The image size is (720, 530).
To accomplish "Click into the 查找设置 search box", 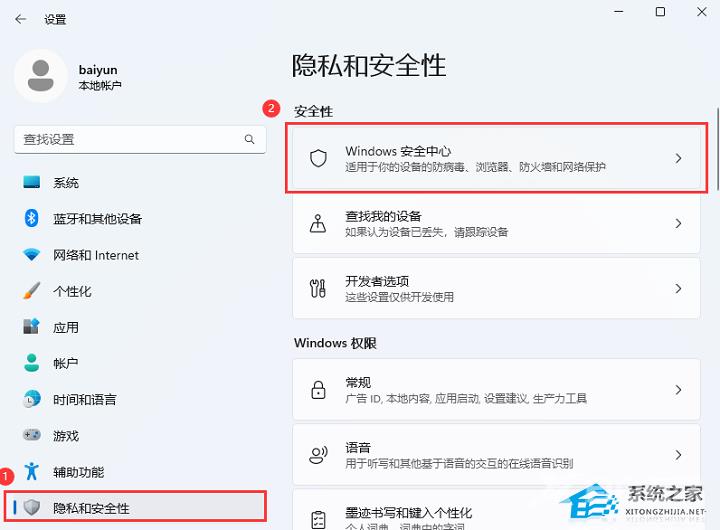I will click(140, 139).
